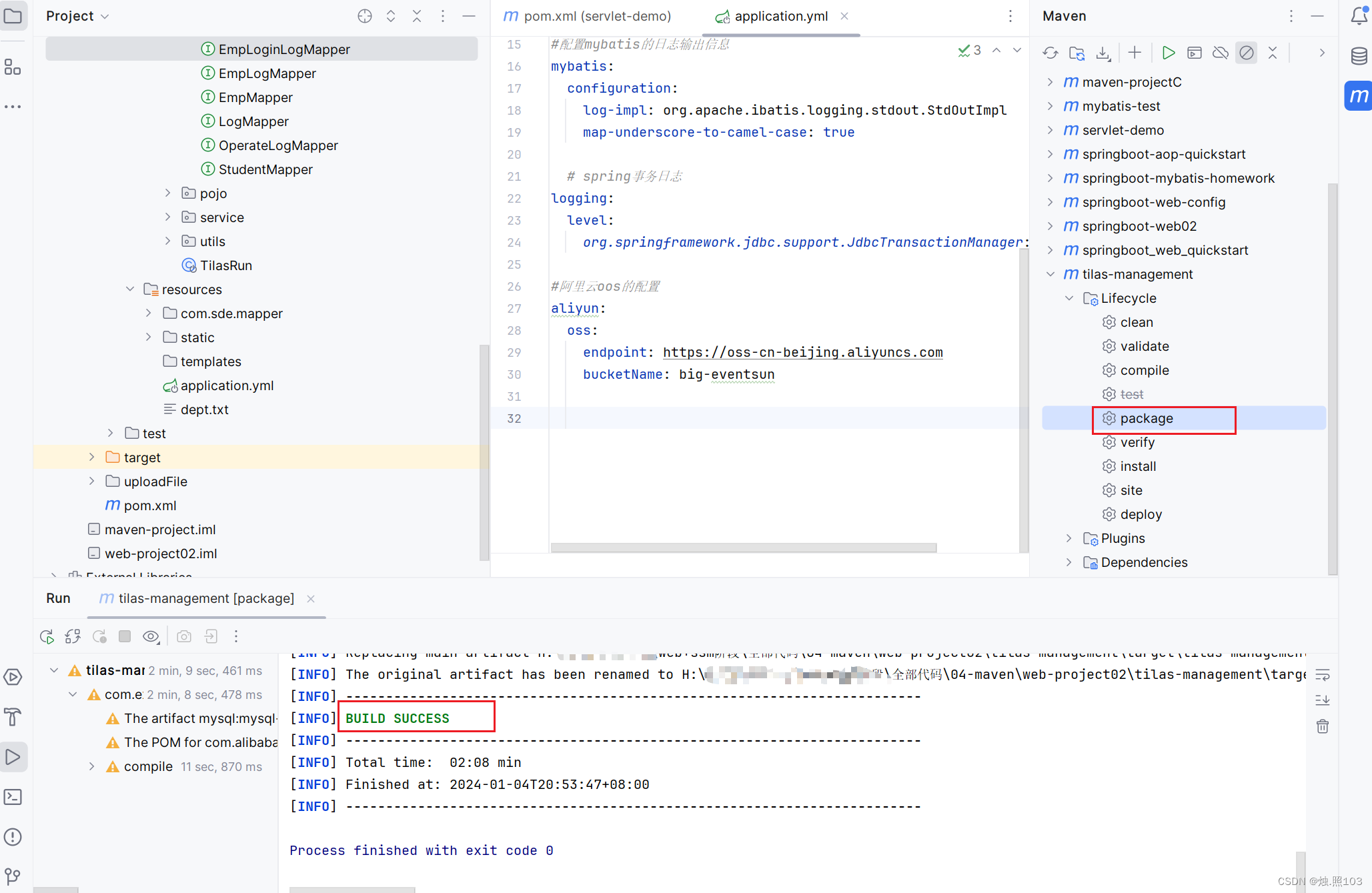Select the tilas-management [package] run tab

[197, 598]
